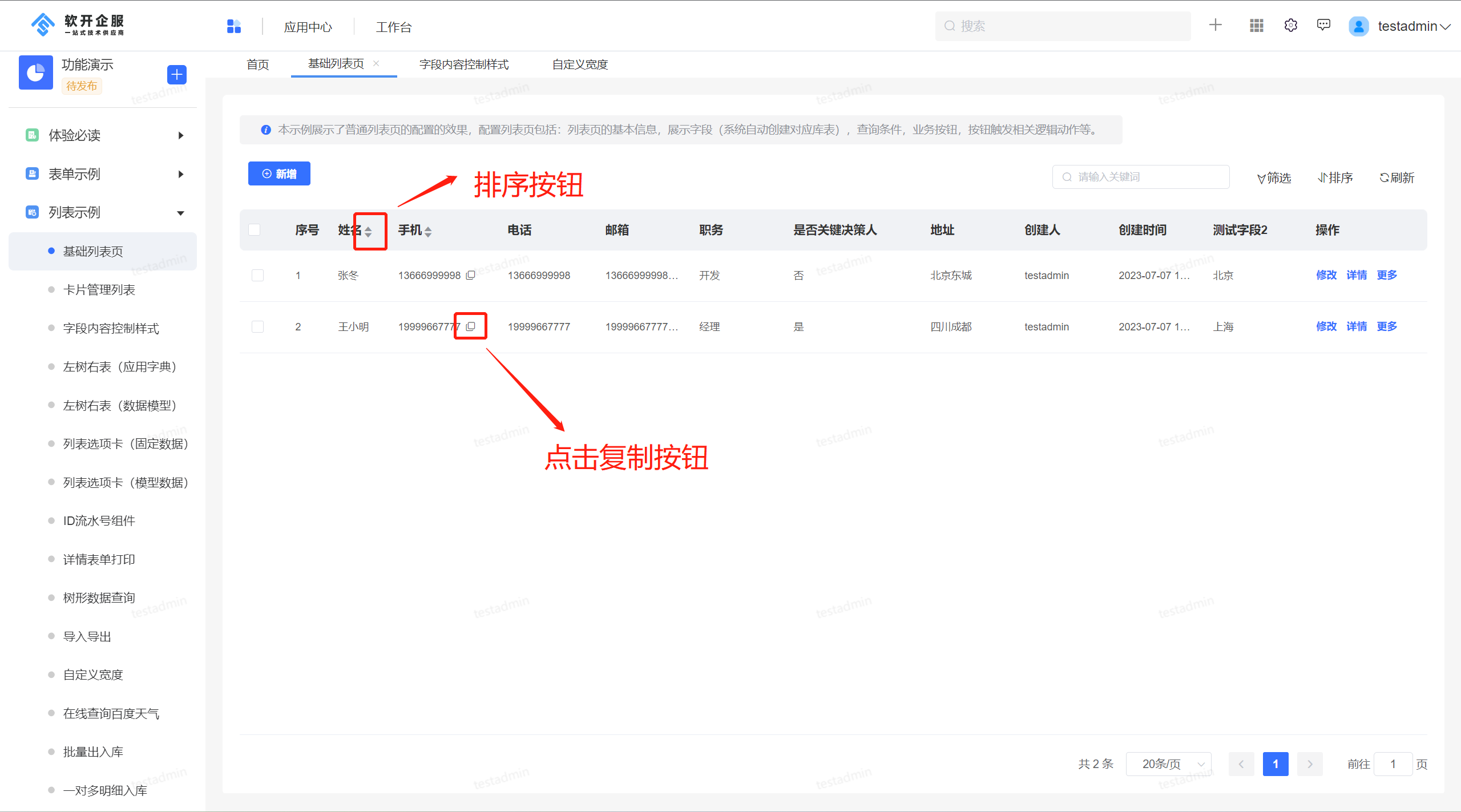Check the select-all checkbox in table header
The height and width of the screenshot is (812, 1461).
255,229
